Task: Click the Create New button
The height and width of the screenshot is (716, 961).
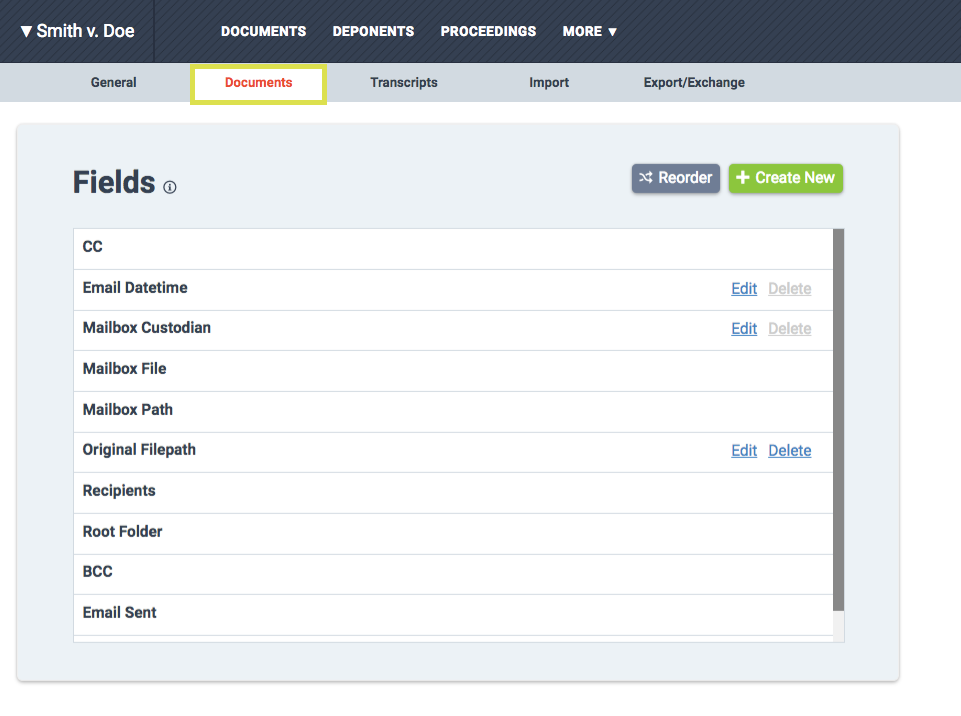Action: (786, 178)
